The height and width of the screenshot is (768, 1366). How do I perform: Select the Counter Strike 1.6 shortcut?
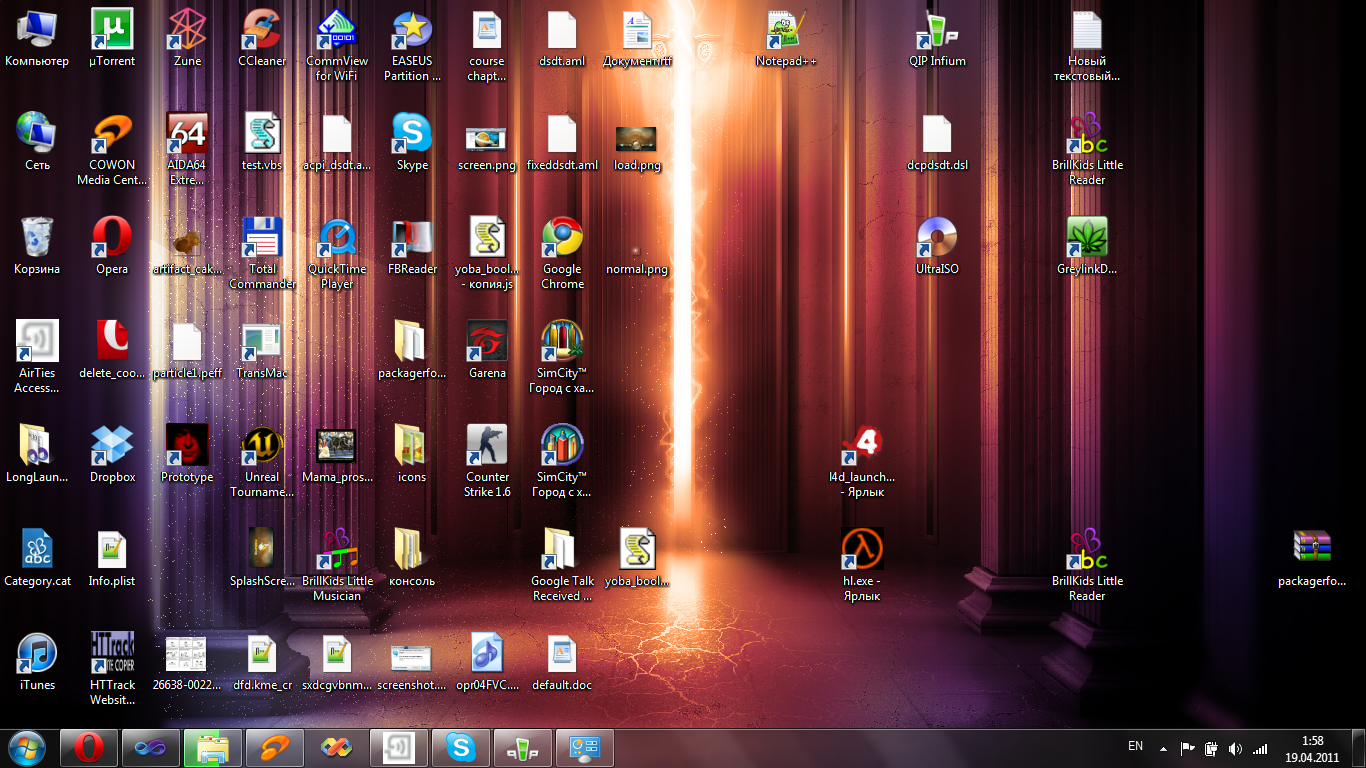pyautogui.click(x=487, y=446)
